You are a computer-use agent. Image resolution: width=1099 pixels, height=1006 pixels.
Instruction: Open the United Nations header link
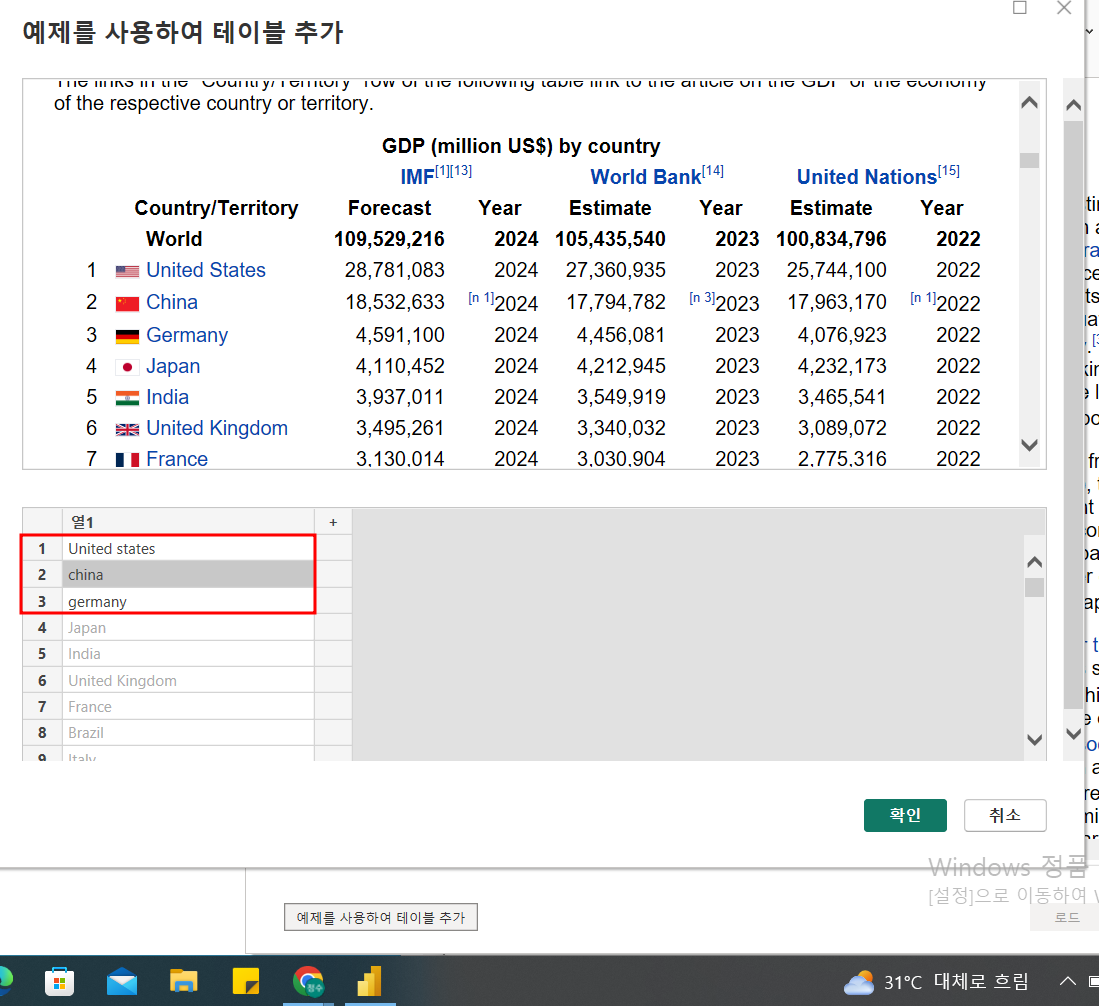866,177
